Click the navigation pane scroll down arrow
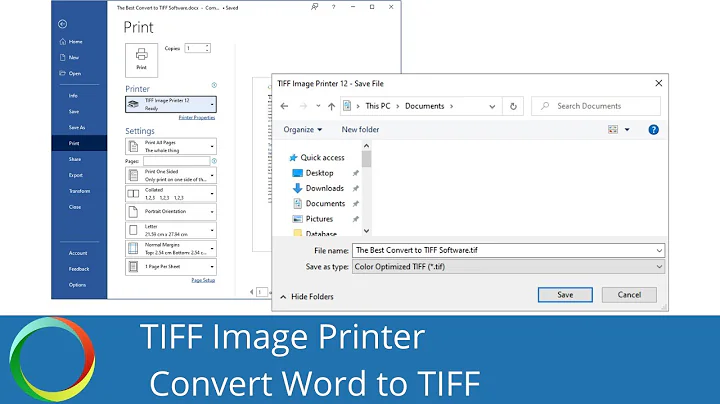 (366, 231)
